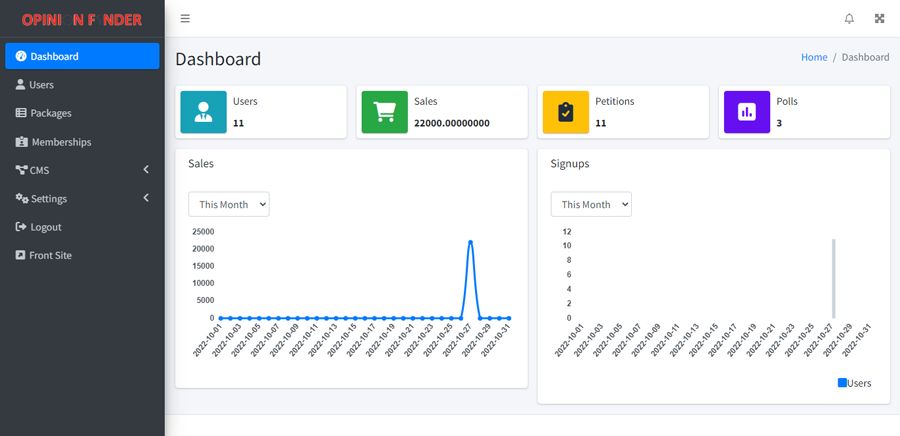
Task: Expand the CMS submenu chevron
Action: (146, 169)
